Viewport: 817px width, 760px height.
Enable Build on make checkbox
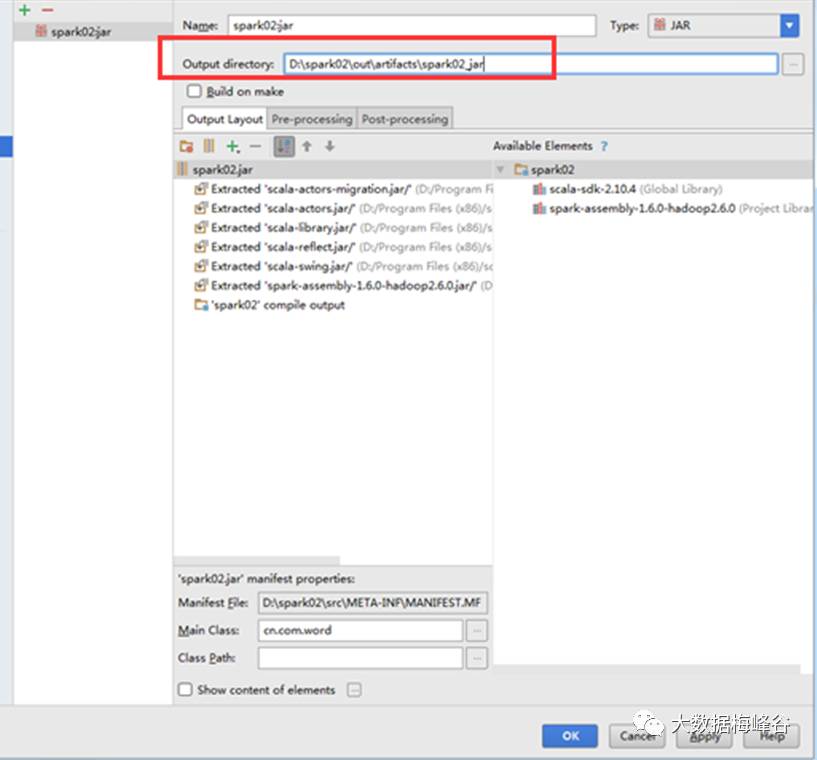tap(194, 91)
